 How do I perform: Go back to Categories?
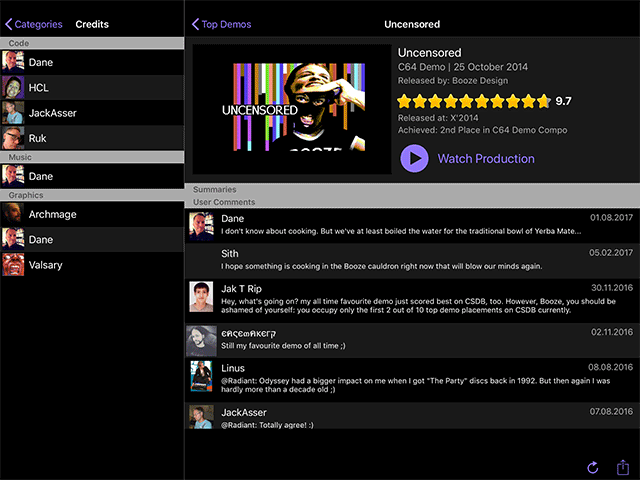click(33, 24)
